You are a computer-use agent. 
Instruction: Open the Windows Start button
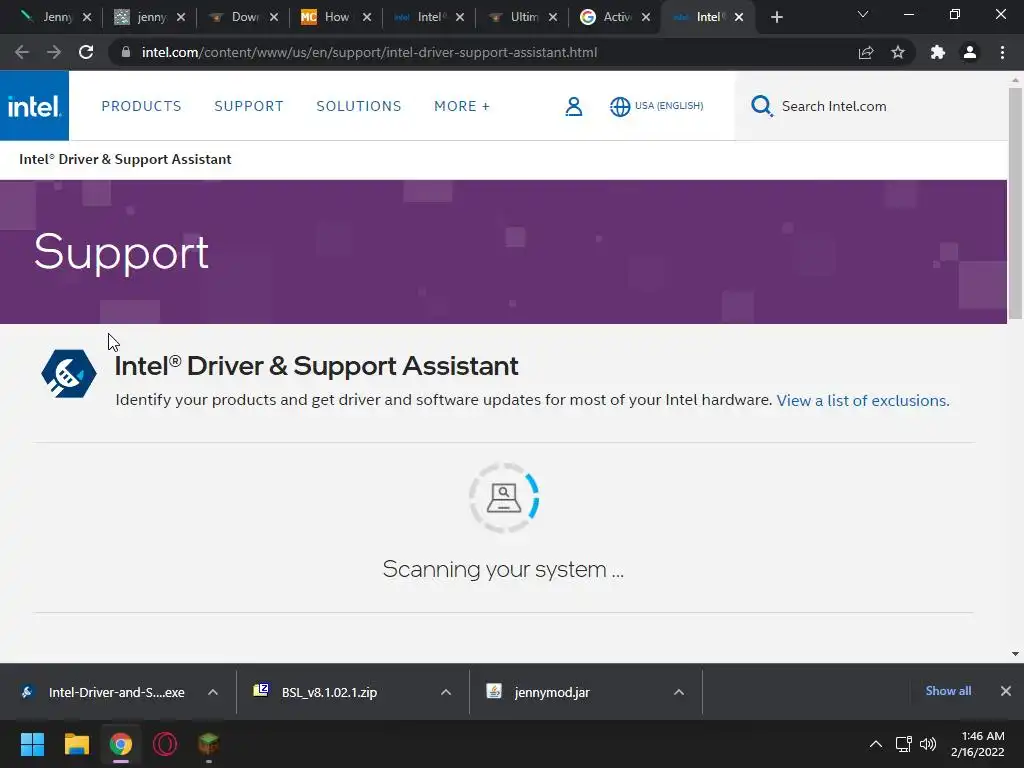coord(32,744)
